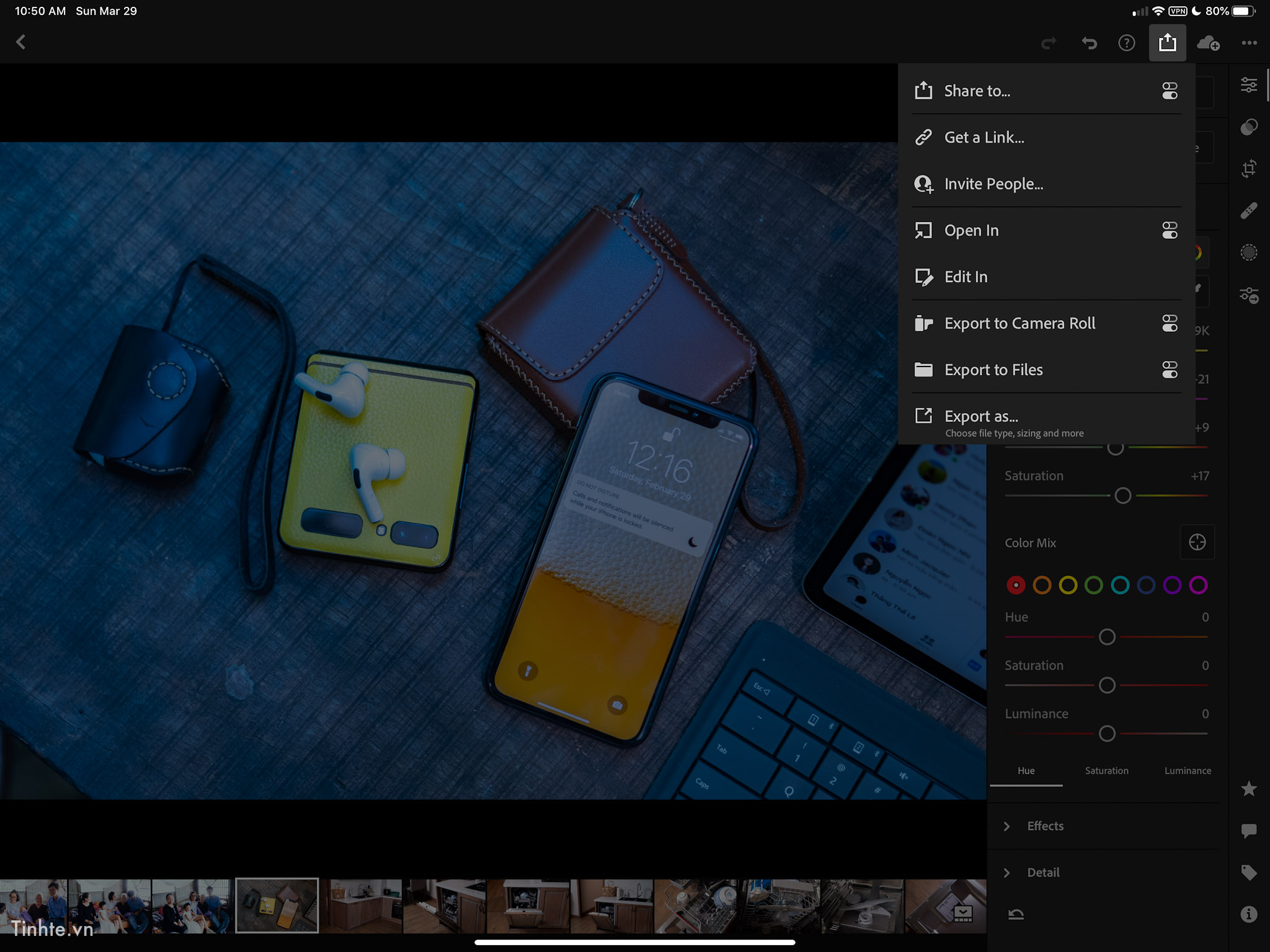Select the purple color channel
This screenshot has height=952, width=1270.
tap(1172, 585)
